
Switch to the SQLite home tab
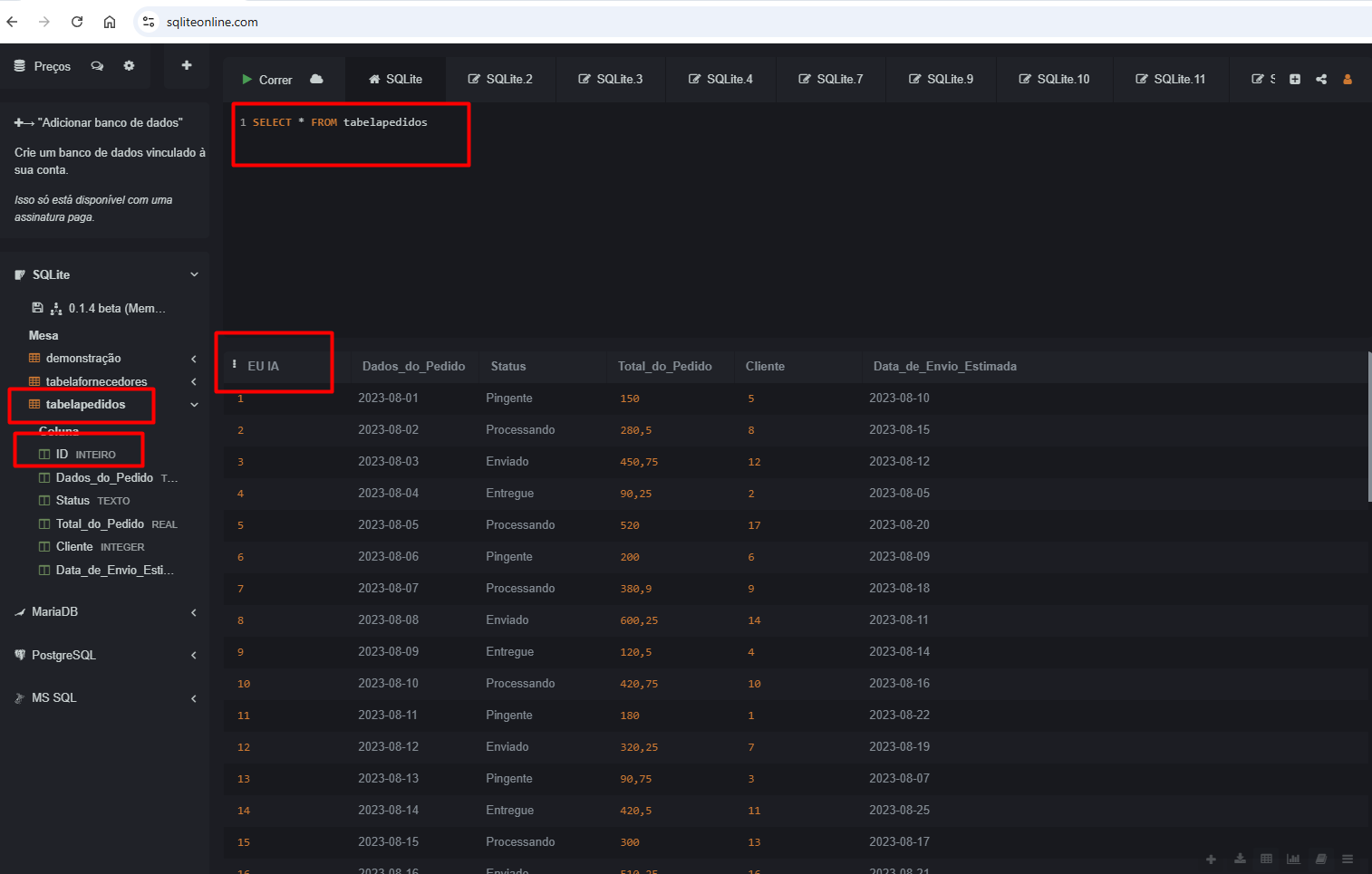point(395,80)
